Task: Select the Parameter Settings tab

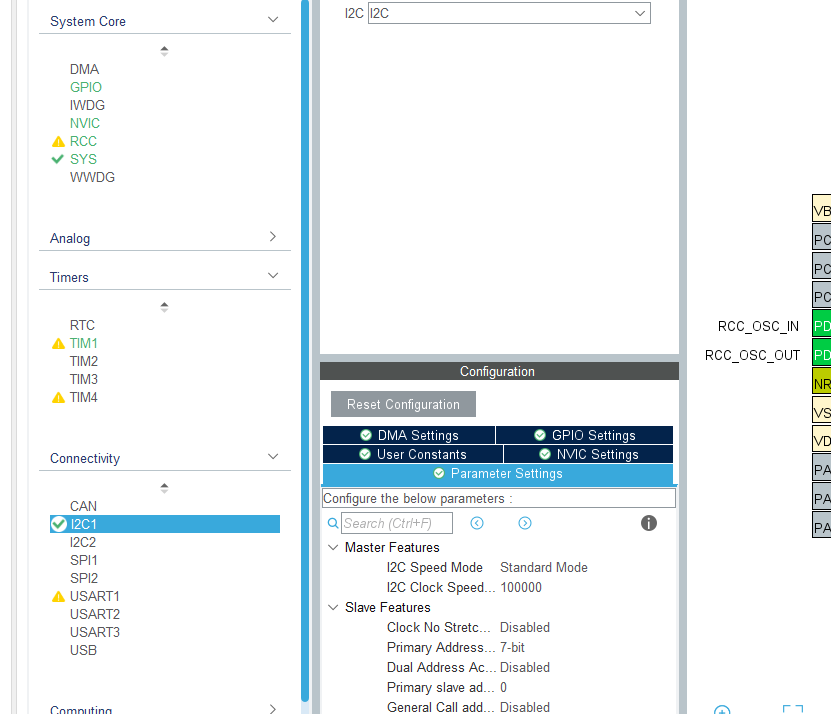Action: [x=498, y=474]
